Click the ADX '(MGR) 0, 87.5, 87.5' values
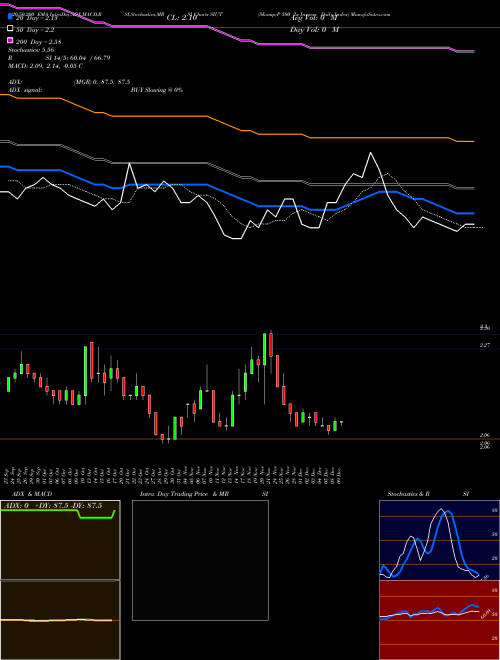The width and height of the screenshot is (500, 660). click(x=101, y=82)
